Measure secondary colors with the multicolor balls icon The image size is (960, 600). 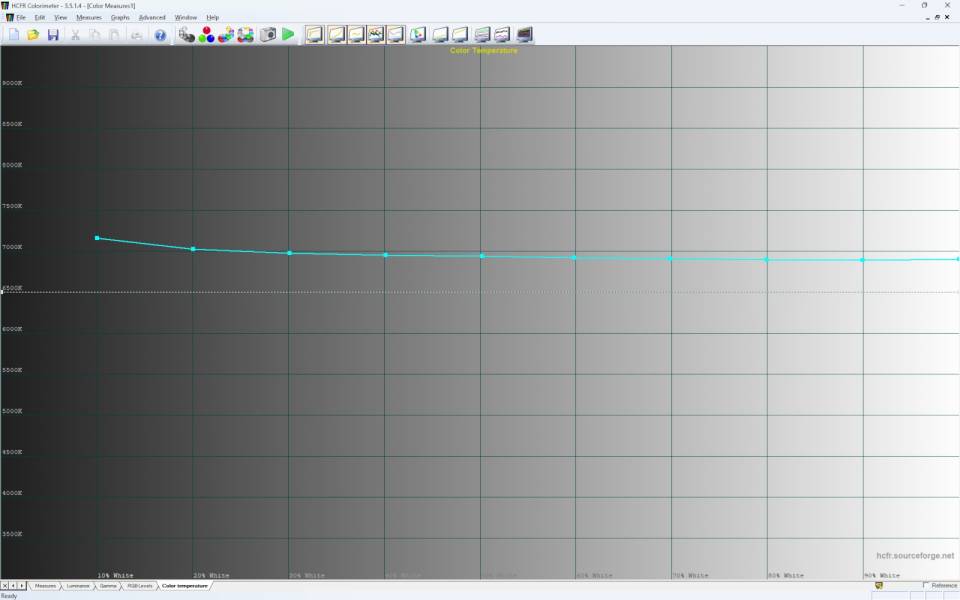point(226,35)
